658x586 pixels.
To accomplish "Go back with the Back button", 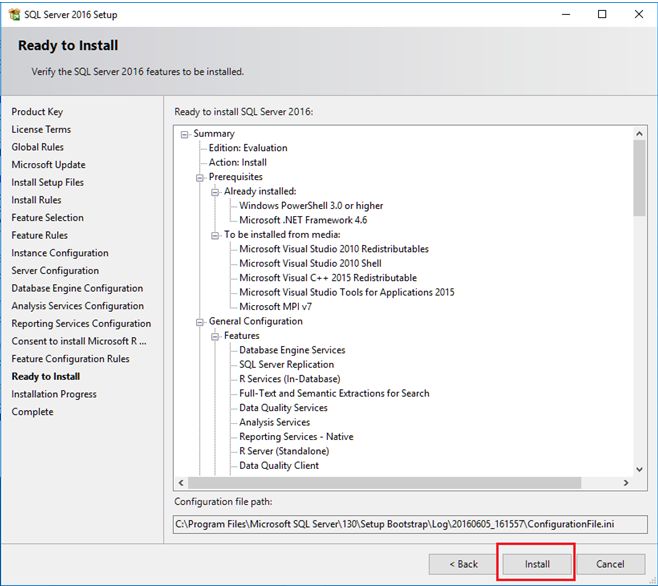I will tap(461, 564).
